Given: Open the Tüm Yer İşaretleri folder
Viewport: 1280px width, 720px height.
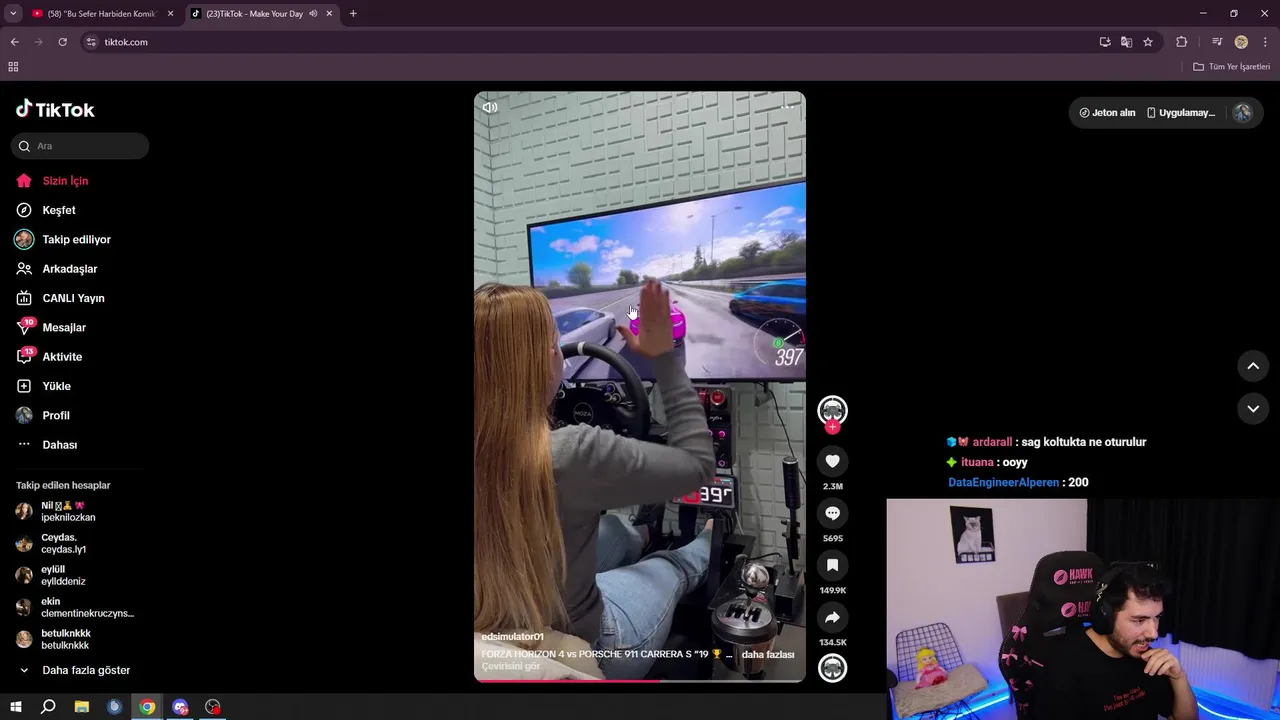Looking at the screenshot, I should pyautogui.click(x=1232, y=67).
